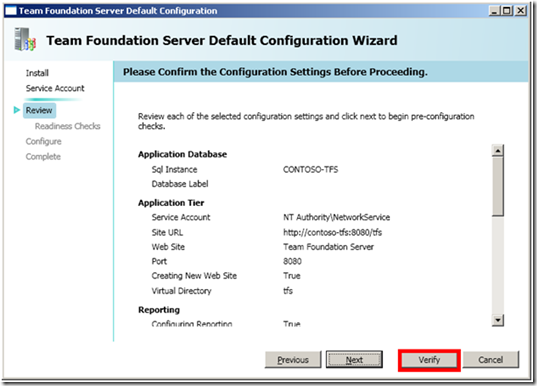The image size is (537, 386).
Task: Cancel the configuration wizard
Action: point(491,360)
